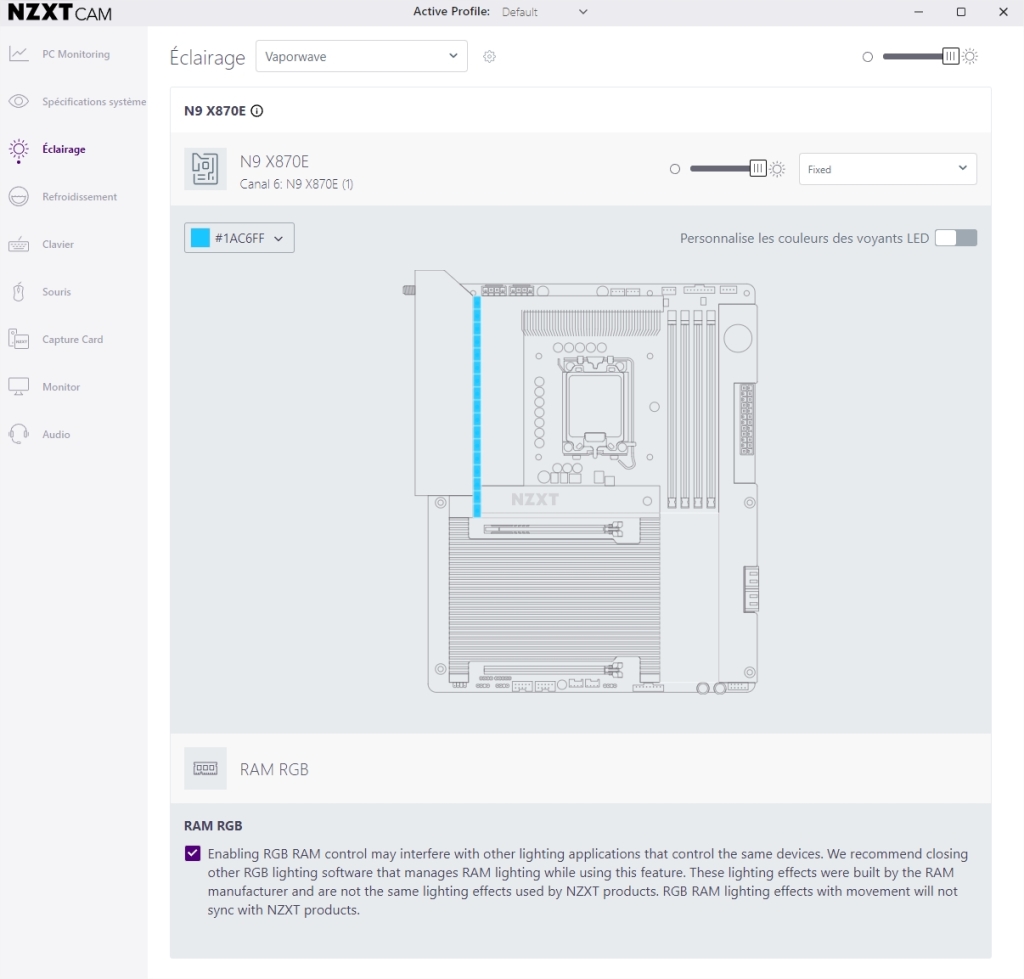The image size is (1024, 979).
Task: Open the Audio section label
Action: [56, 434]
